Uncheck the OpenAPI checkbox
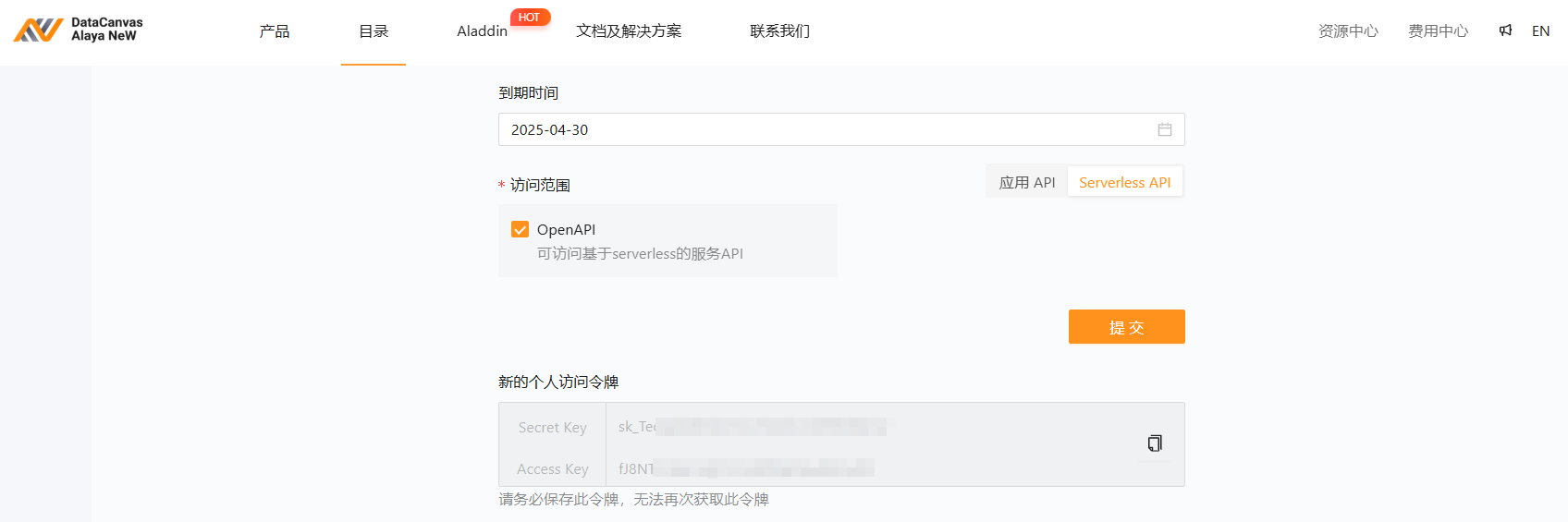 click(x=521, y=230)
